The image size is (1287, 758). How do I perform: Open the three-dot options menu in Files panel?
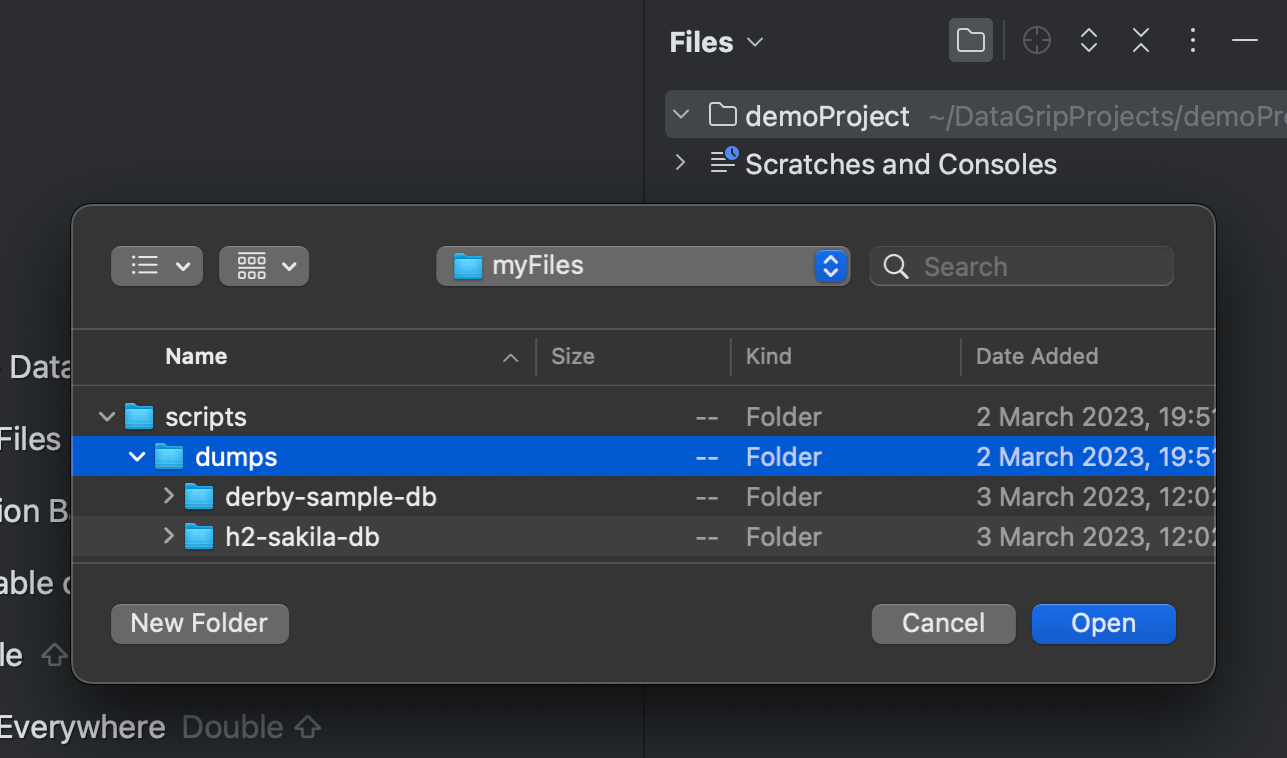pyautogui.click(x=1193, y=40)
